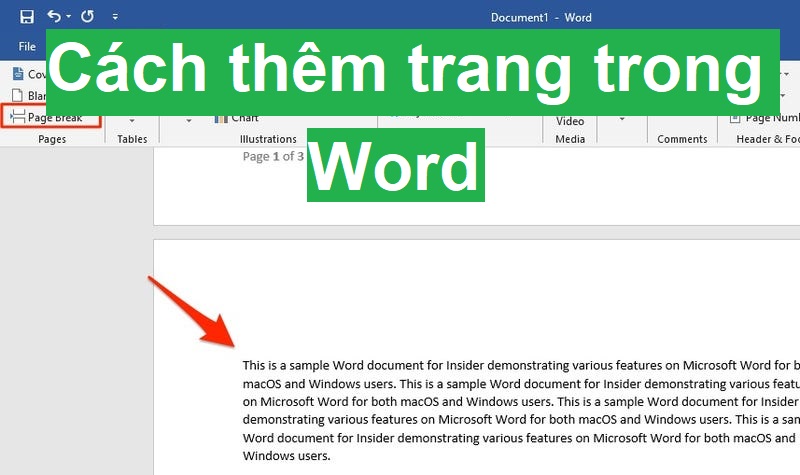Image resolution: width=800 pixels, height=475 pixels.
Task: Click the Online Video button
Action: click(x=570, y=120)
